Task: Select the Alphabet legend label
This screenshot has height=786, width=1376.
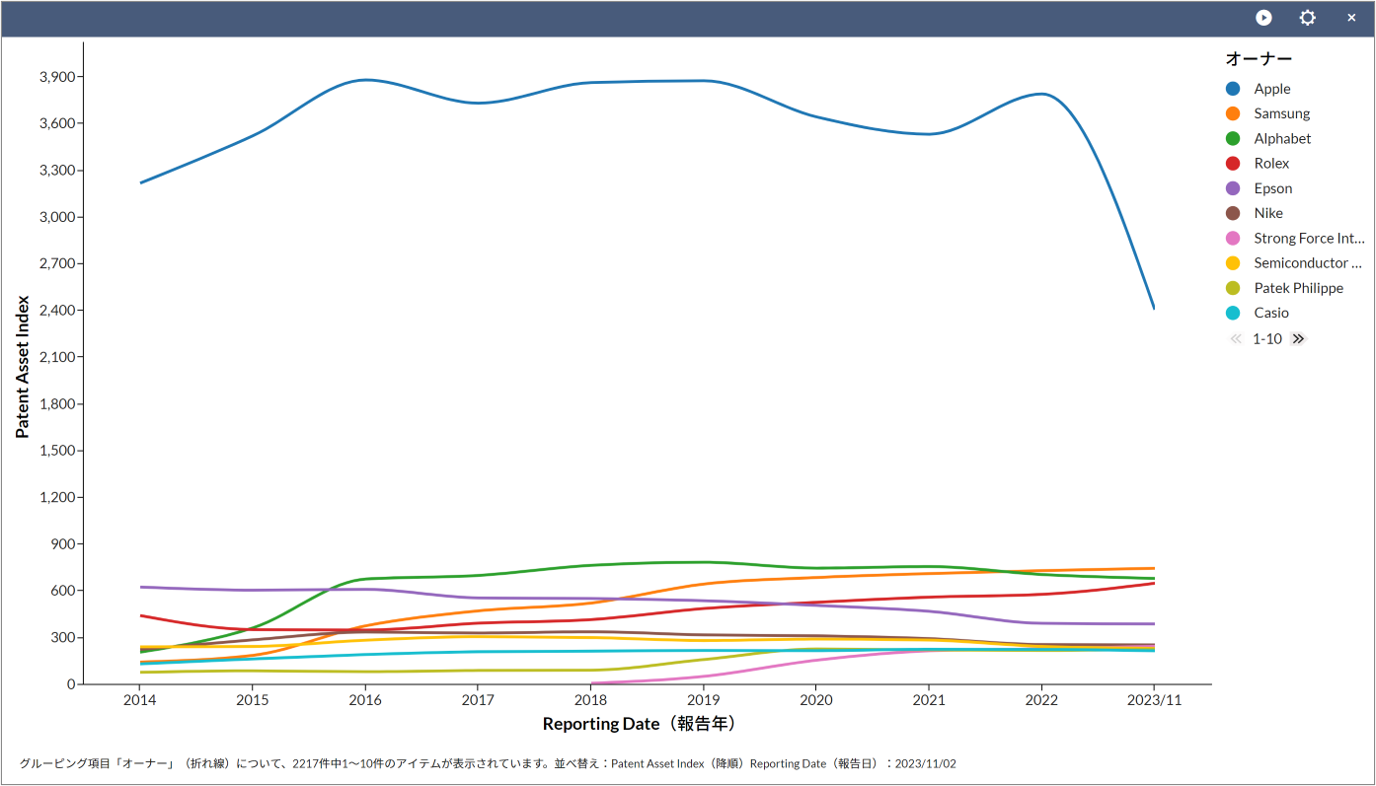Action: coord(1282,139)
